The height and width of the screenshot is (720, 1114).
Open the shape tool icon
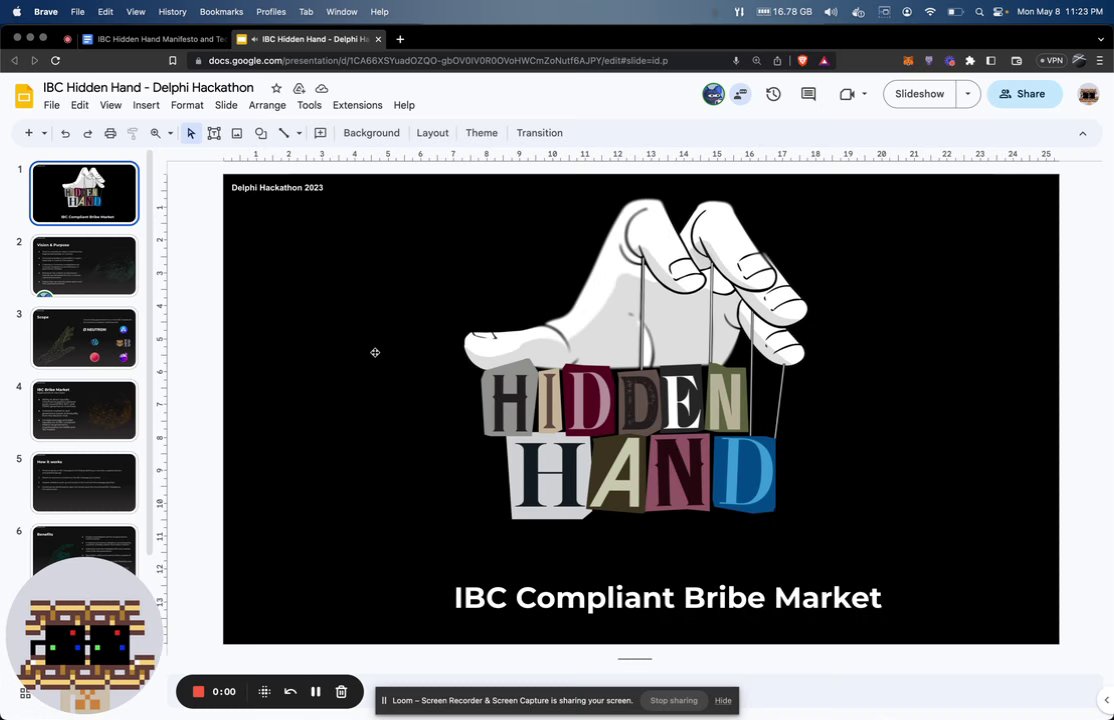point(261,133)
